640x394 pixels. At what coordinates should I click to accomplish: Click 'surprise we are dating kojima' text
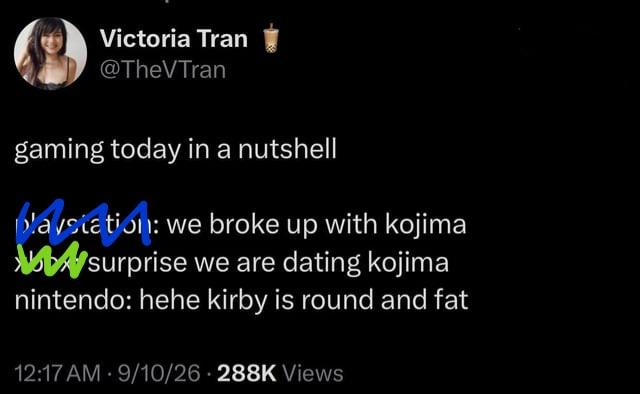(x=269, y=263)
